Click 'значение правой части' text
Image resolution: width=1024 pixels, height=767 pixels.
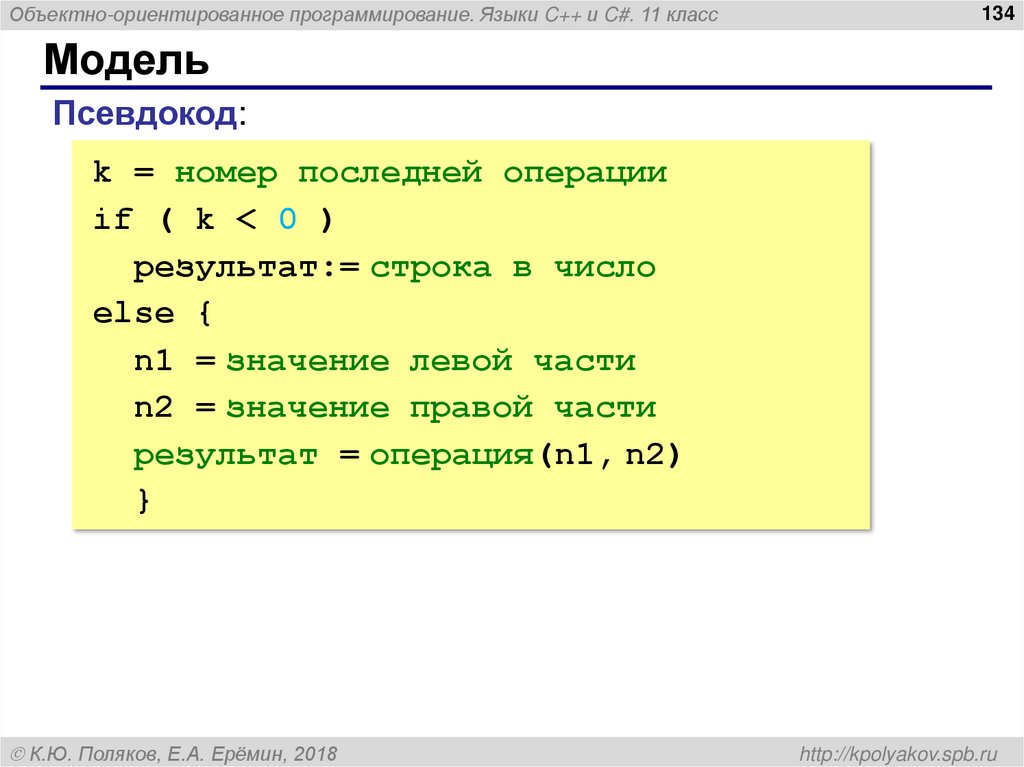[x=441, y=408]
